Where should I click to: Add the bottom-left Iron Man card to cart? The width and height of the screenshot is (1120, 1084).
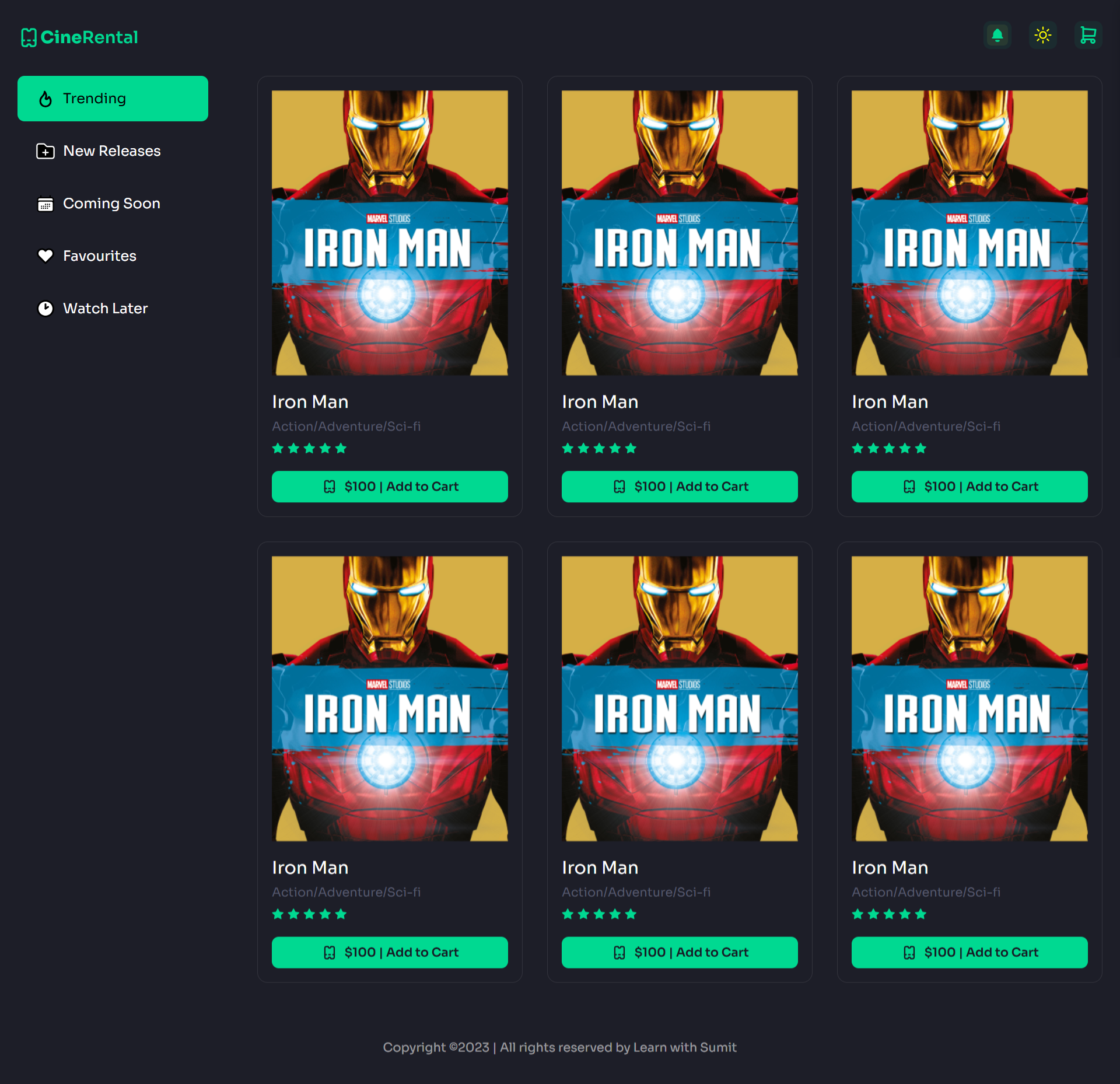(x=390, y=952)
